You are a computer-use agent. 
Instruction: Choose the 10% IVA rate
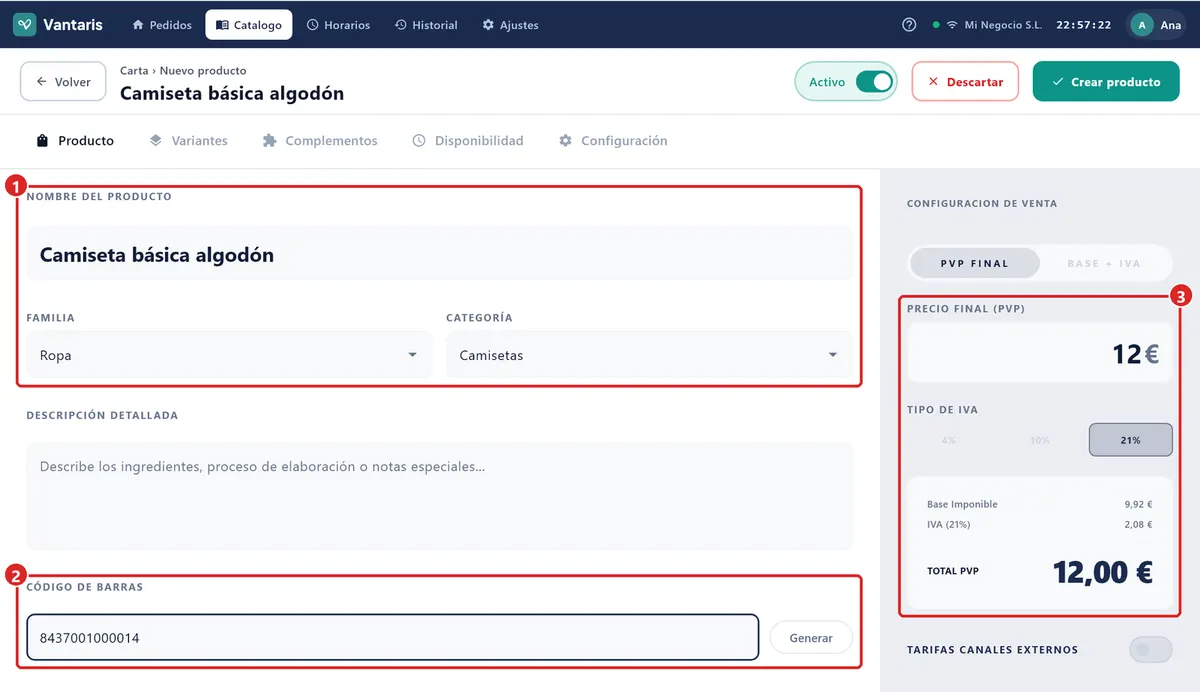[1040, 440]
